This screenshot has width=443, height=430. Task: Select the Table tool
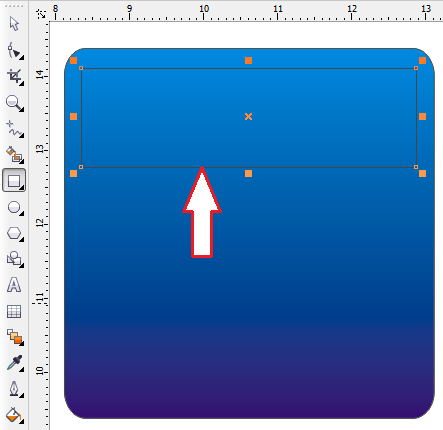(14, 311)
